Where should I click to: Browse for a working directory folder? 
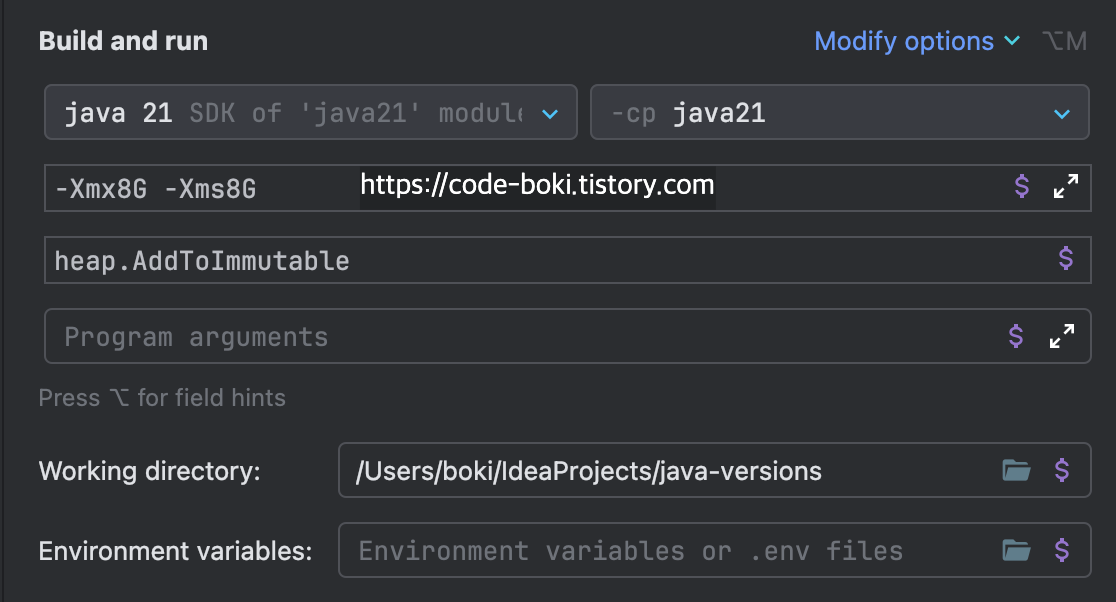[x=1016, y=470]
